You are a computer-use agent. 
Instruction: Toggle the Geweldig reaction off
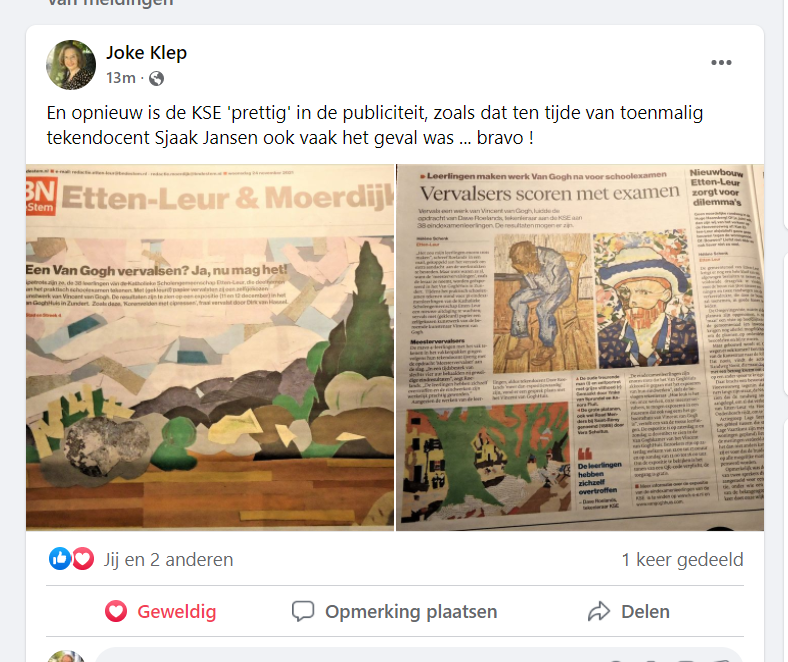161,611
